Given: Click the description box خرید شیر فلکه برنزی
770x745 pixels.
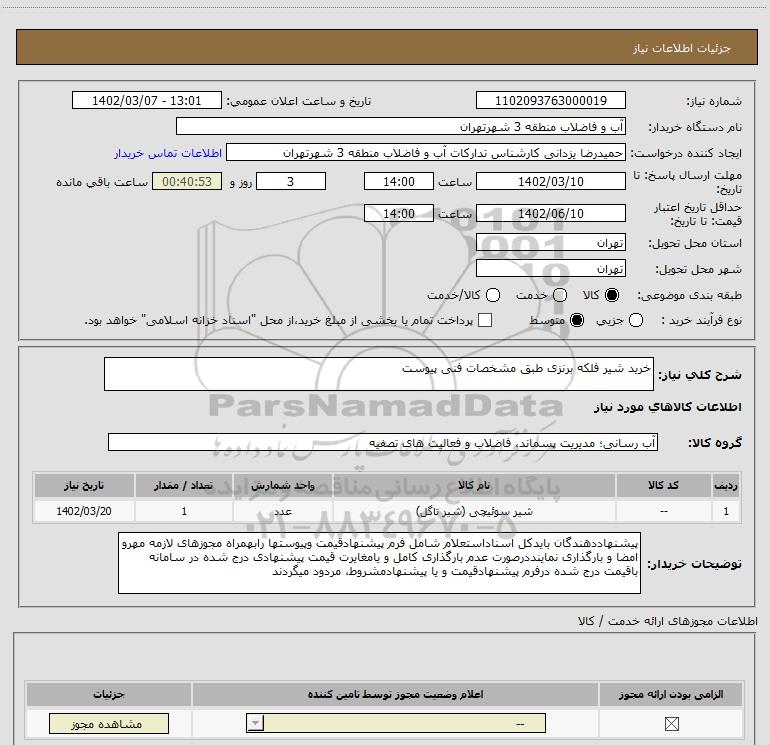Looking at the screenshot, I should point(379,374).
